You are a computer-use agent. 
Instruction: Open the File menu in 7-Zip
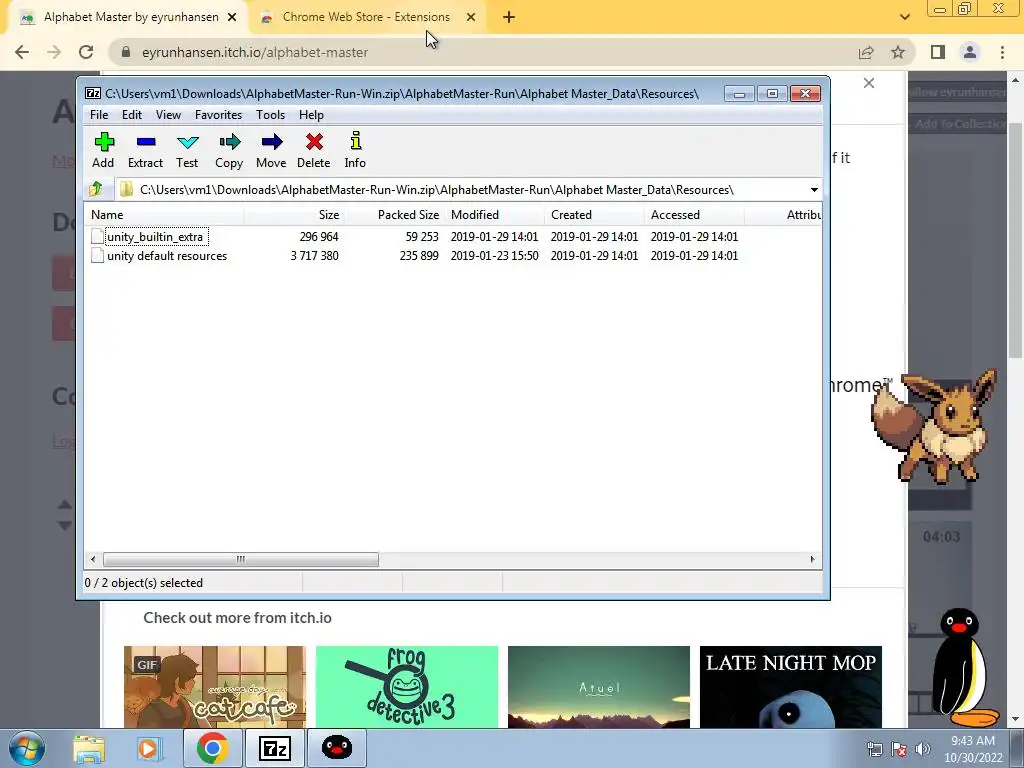click(x=99, y=115)
